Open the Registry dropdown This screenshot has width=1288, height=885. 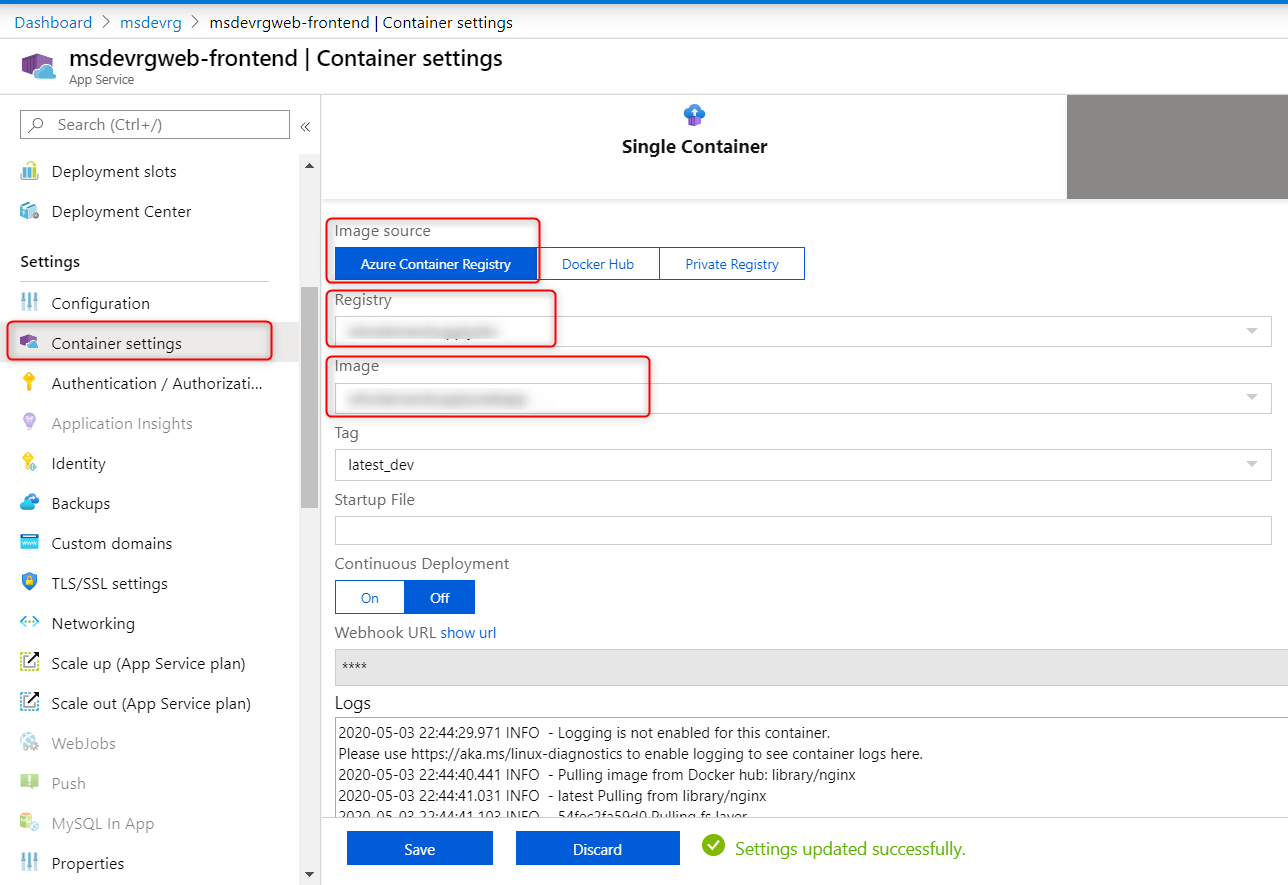point(803,331)
